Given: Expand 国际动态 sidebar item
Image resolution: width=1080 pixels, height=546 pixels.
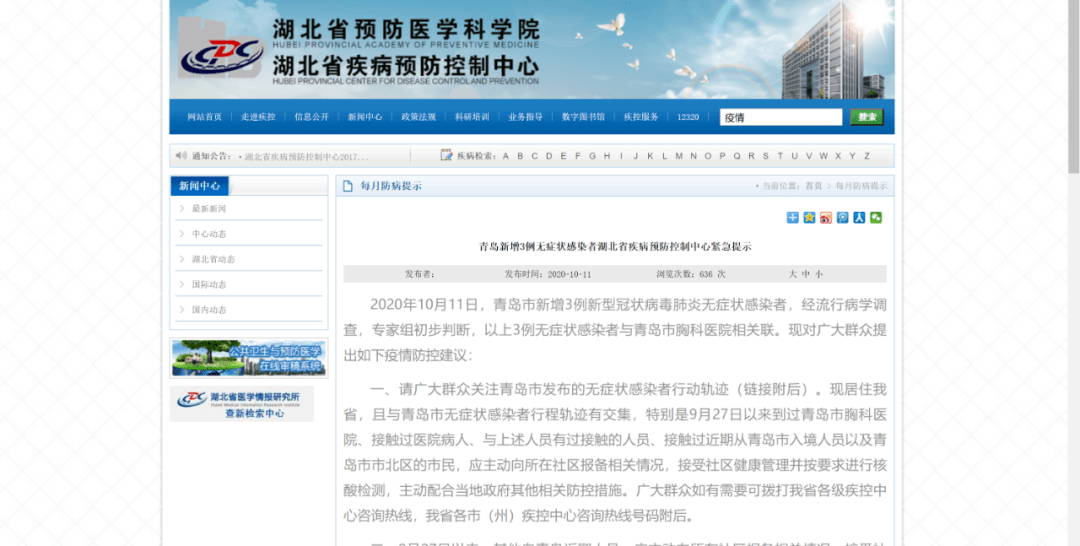Looking at the screenshot, I should pyautogui.click(x=249, y=284).
